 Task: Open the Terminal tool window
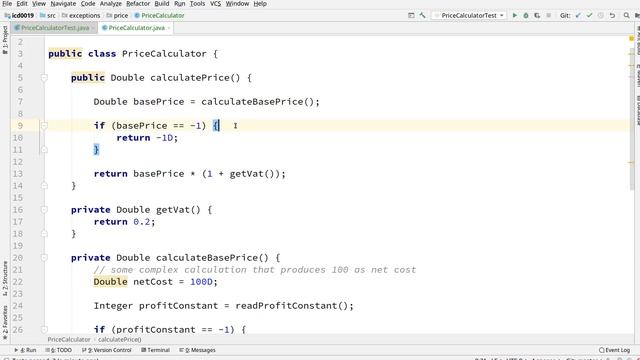[x=155, y=350]
